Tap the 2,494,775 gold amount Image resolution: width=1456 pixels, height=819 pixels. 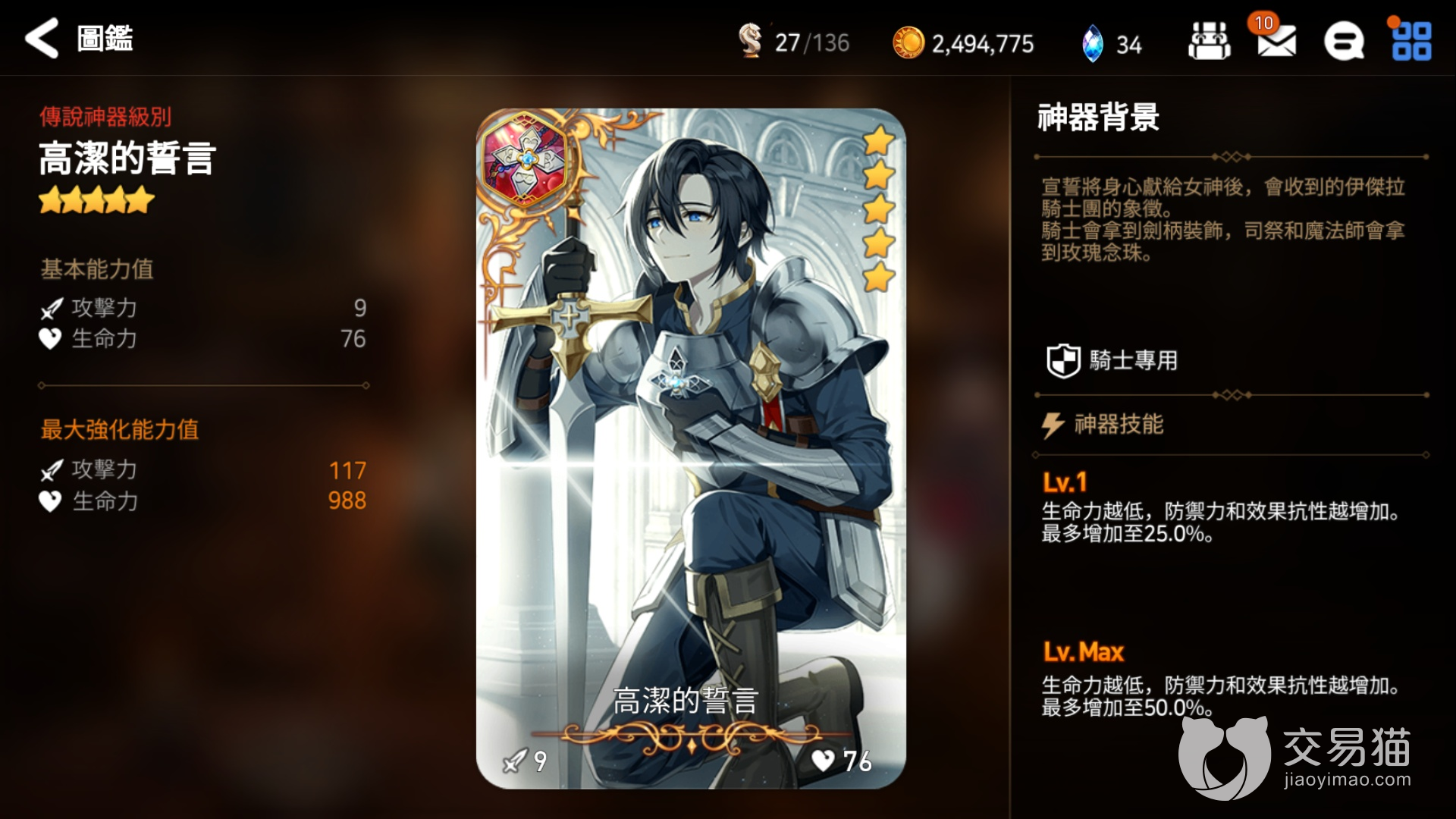pos(983,44)
